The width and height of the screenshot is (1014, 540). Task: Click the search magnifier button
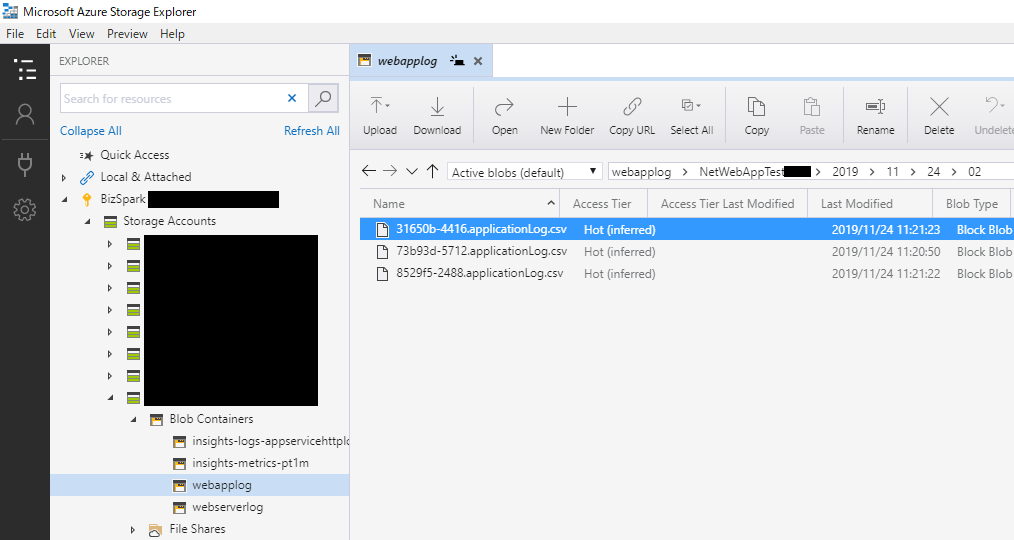tap(323, 98)
